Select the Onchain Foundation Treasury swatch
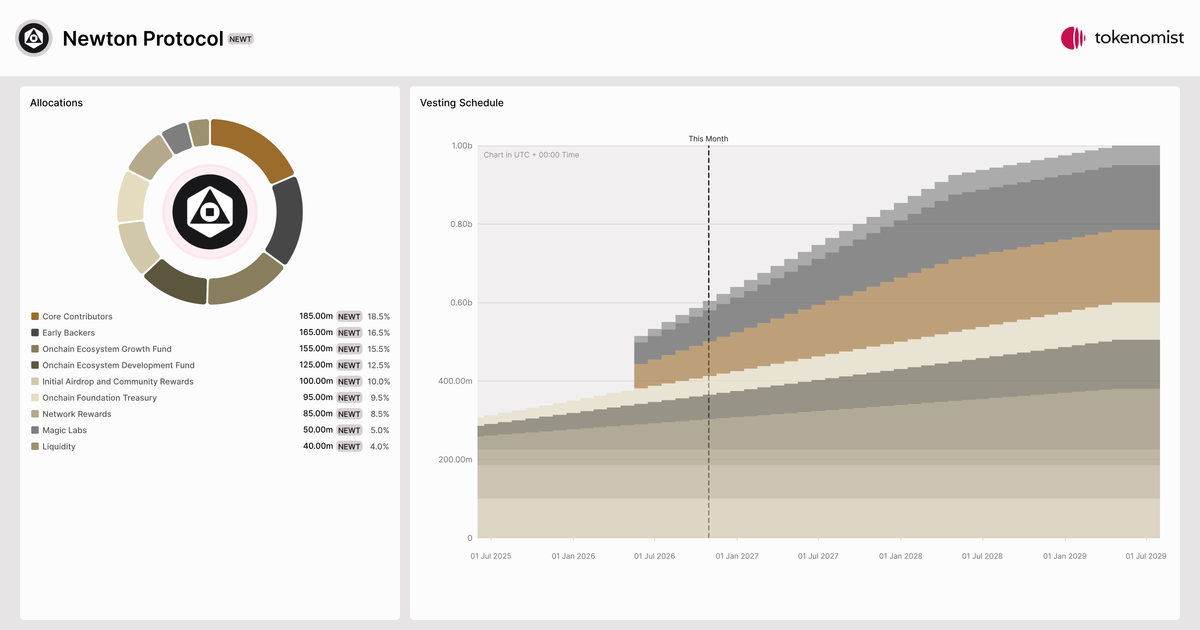The image size is (1200, 630). [35, 398]
